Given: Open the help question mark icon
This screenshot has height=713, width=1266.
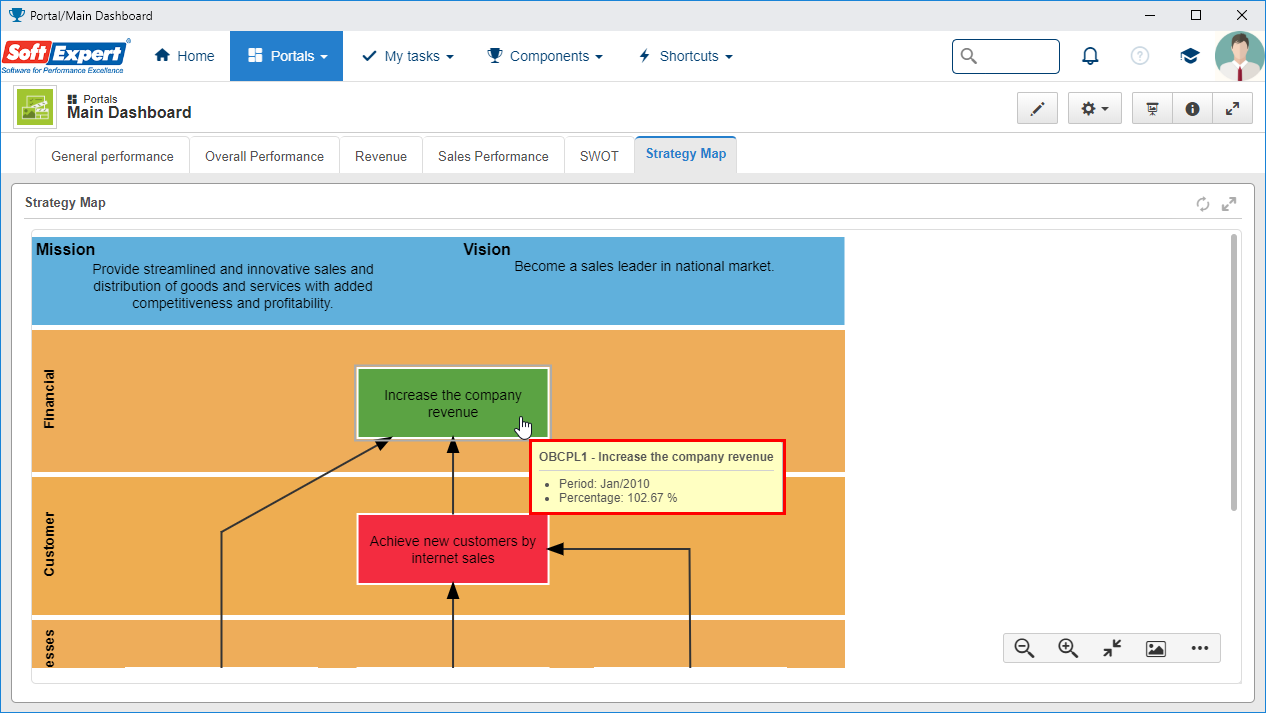Looking at the screenshot, I should [x=1140, y=56].
